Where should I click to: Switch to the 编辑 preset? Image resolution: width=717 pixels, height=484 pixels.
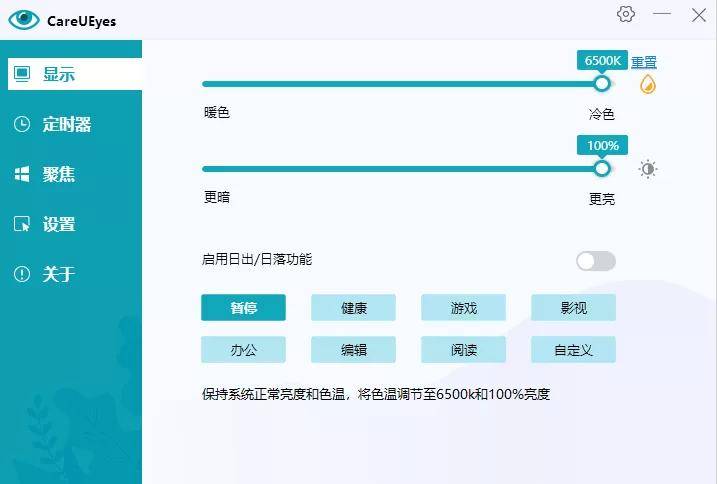click(x=353, y=350)
